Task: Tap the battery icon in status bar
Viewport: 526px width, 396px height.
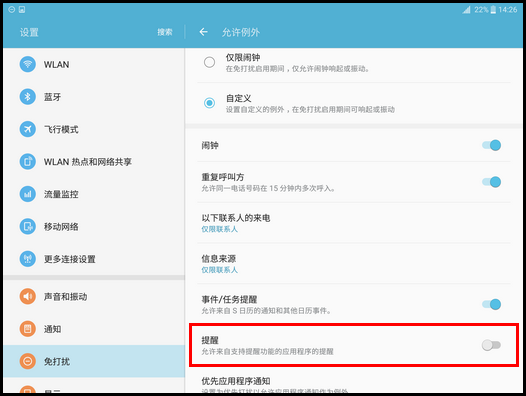Action: [x=493, y=10]
